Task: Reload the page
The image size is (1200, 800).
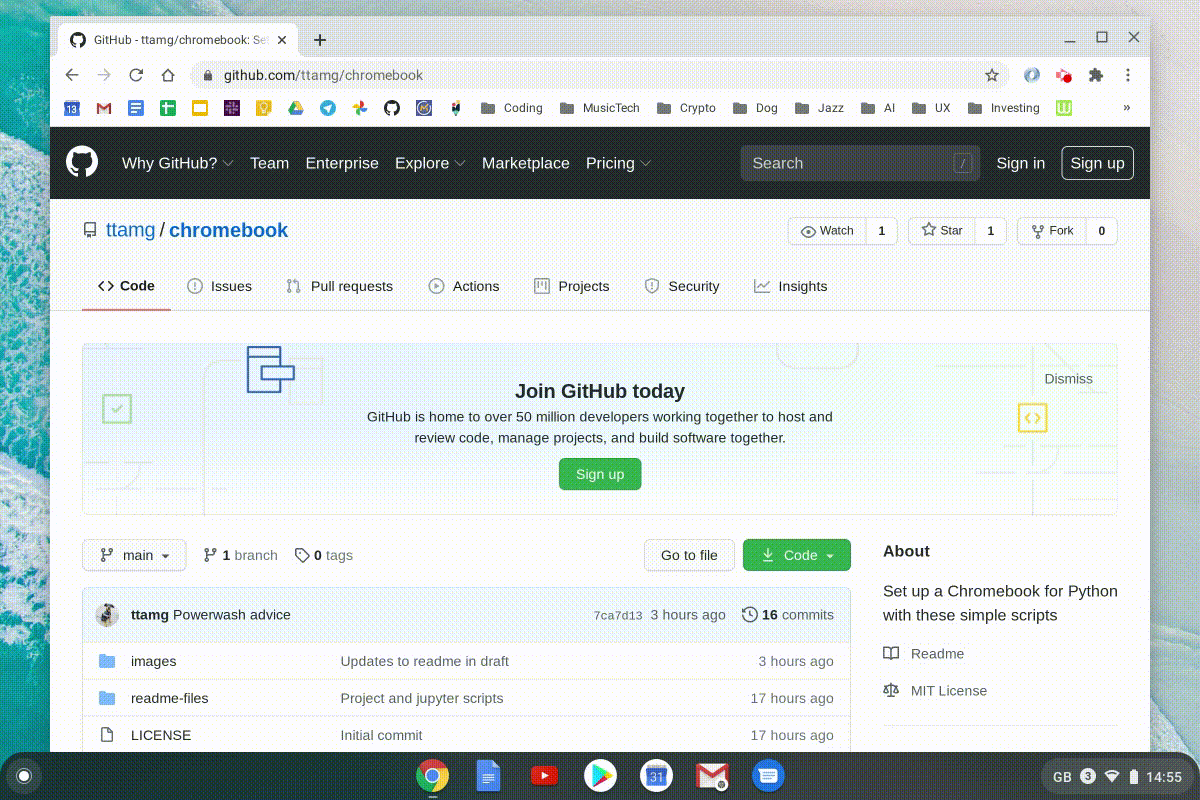Action: click(x=136, y=75)
